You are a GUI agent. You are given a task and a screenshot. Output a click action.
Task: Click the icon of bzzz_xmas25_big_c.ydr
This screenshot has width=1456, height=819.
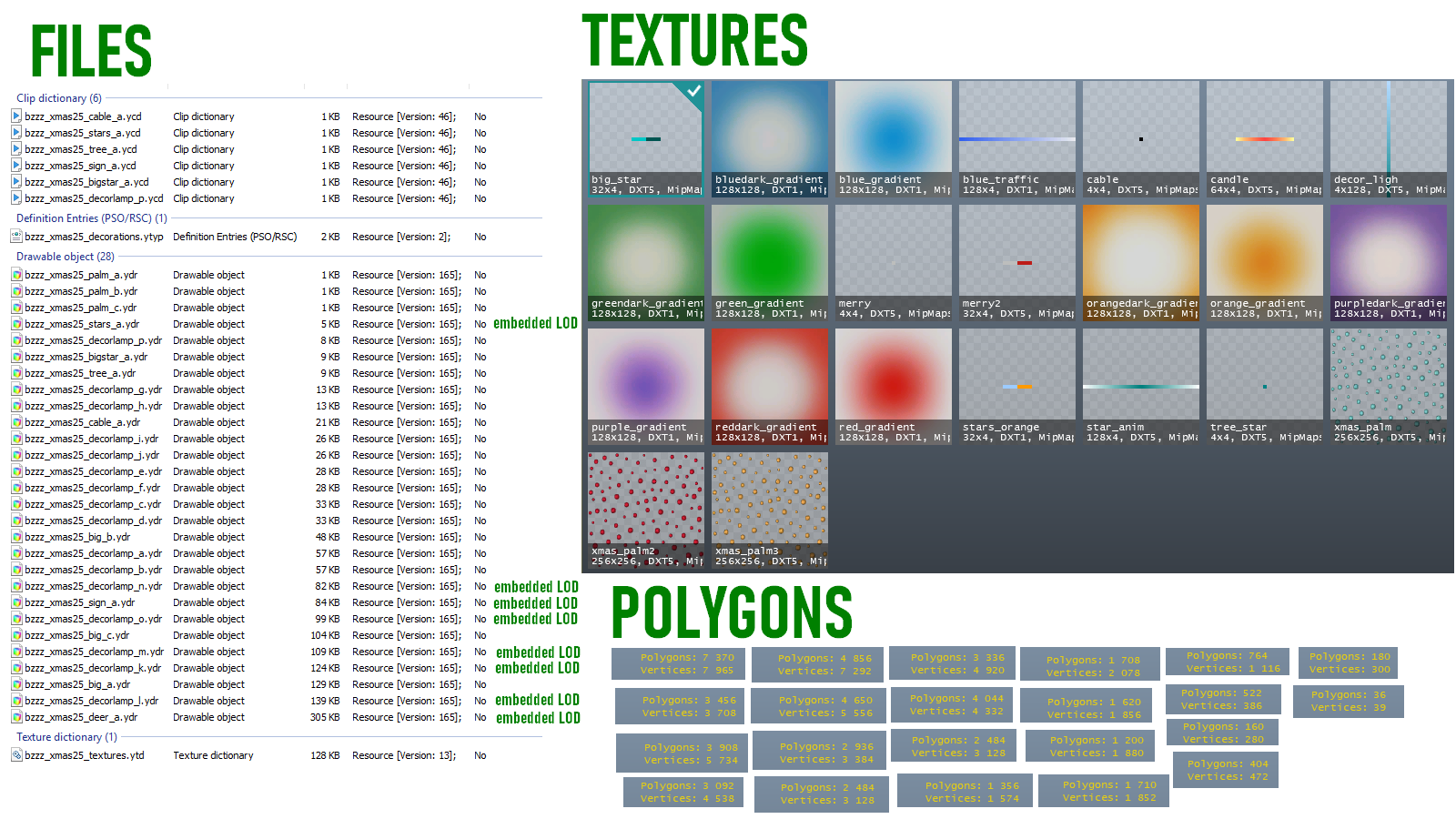click(x=16, y=635)
